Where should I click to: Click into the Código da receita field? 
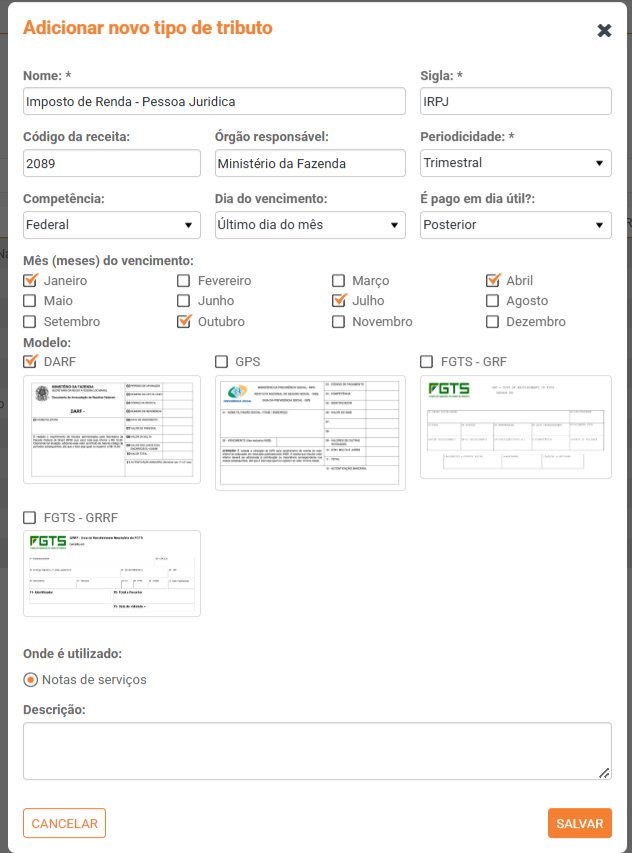click(112, 162)
